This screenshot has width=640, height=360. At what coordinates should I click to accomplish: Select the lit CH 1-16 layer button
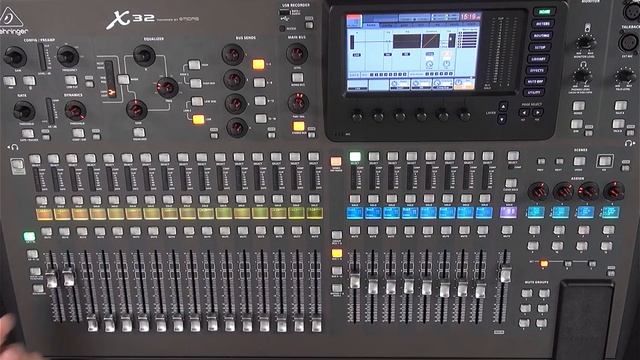29,236
